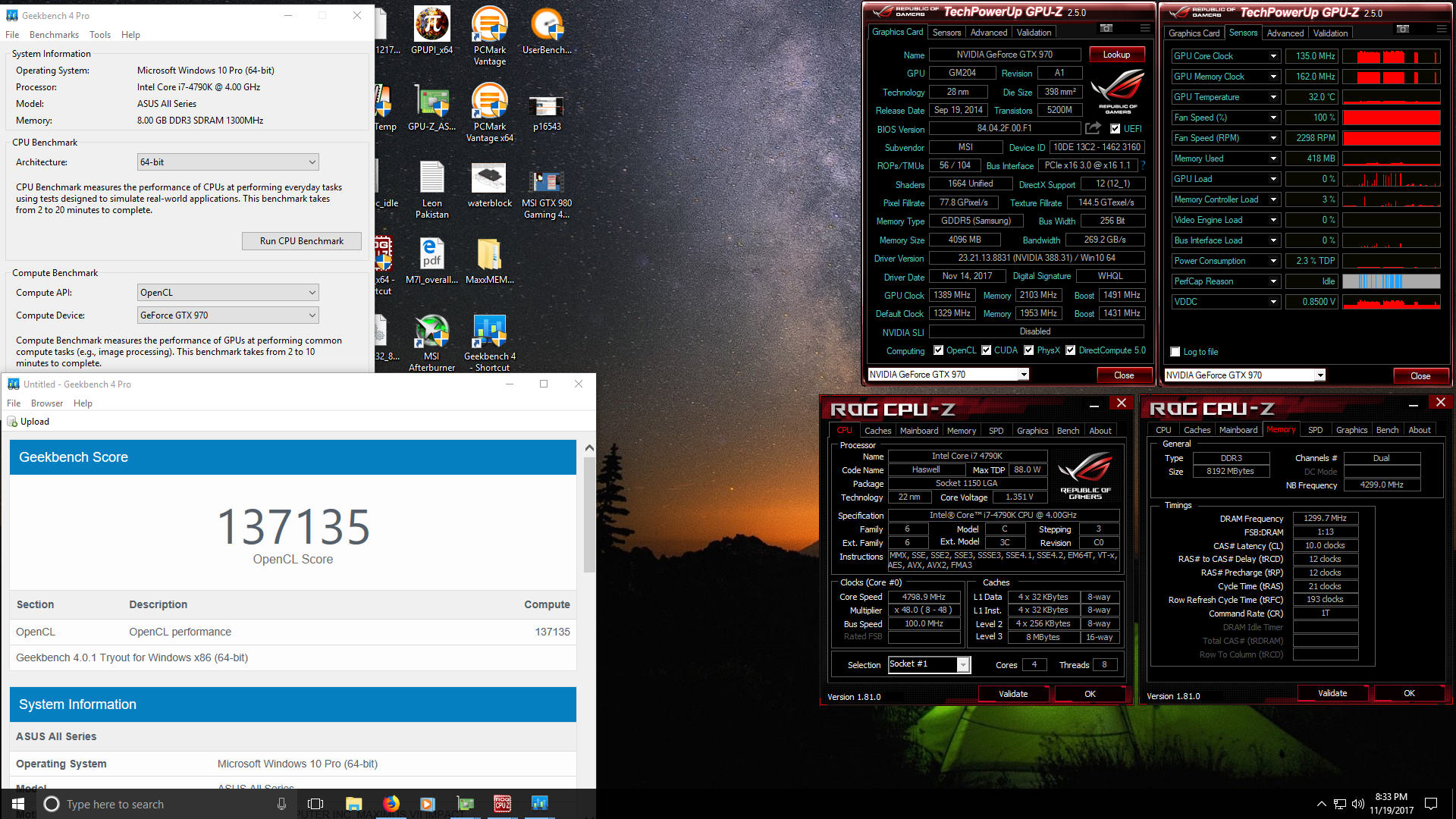Select the Leon Pakistan document icon

[431, 190]
